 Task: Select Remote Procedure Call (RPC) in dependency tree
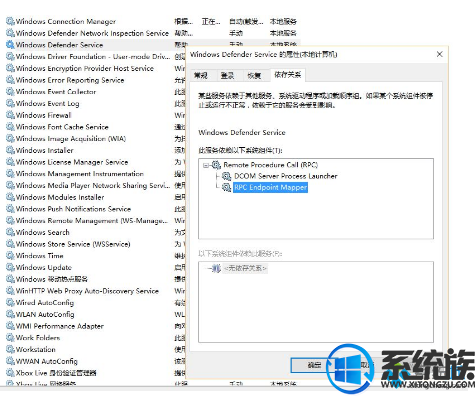270,165
